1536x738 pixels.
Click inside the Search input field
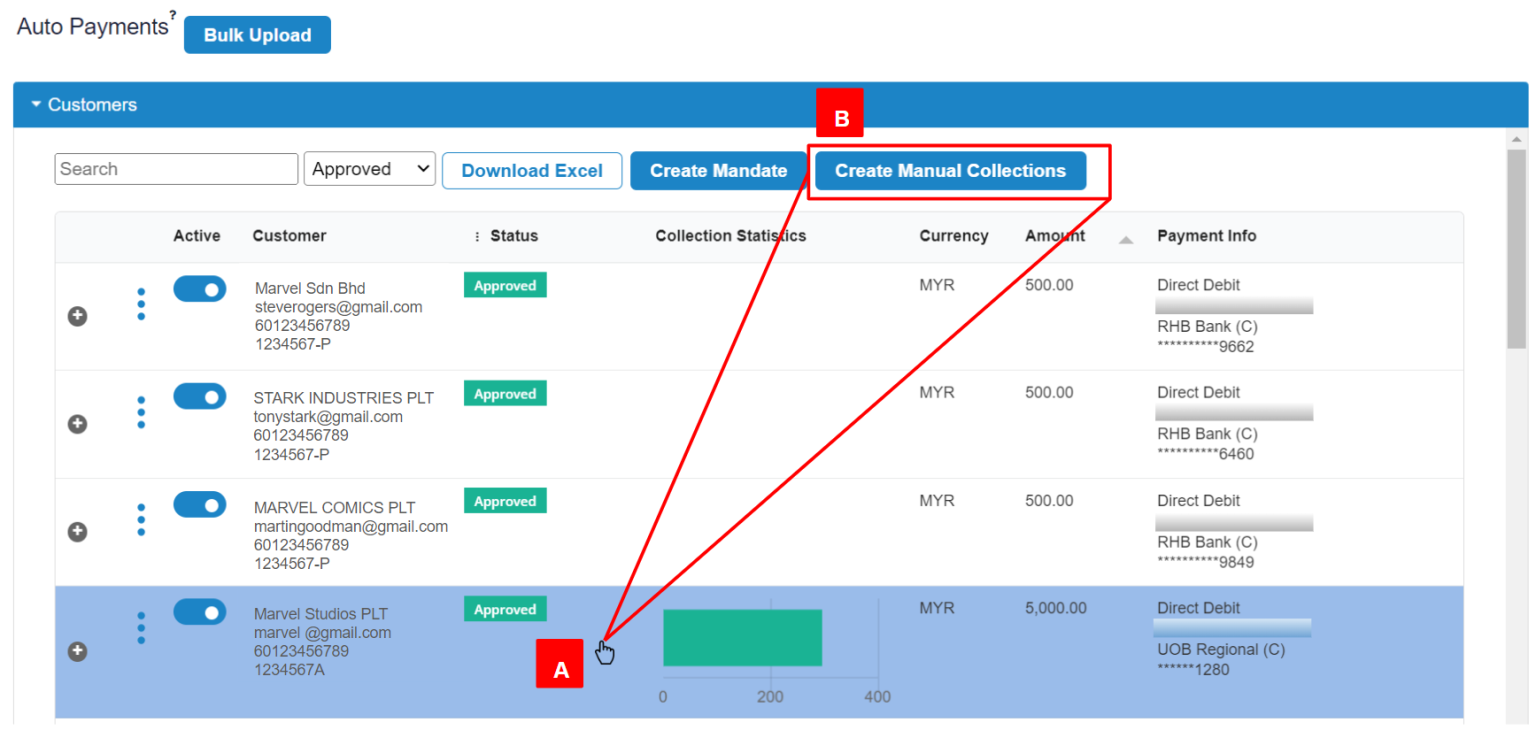click(176, 168)
